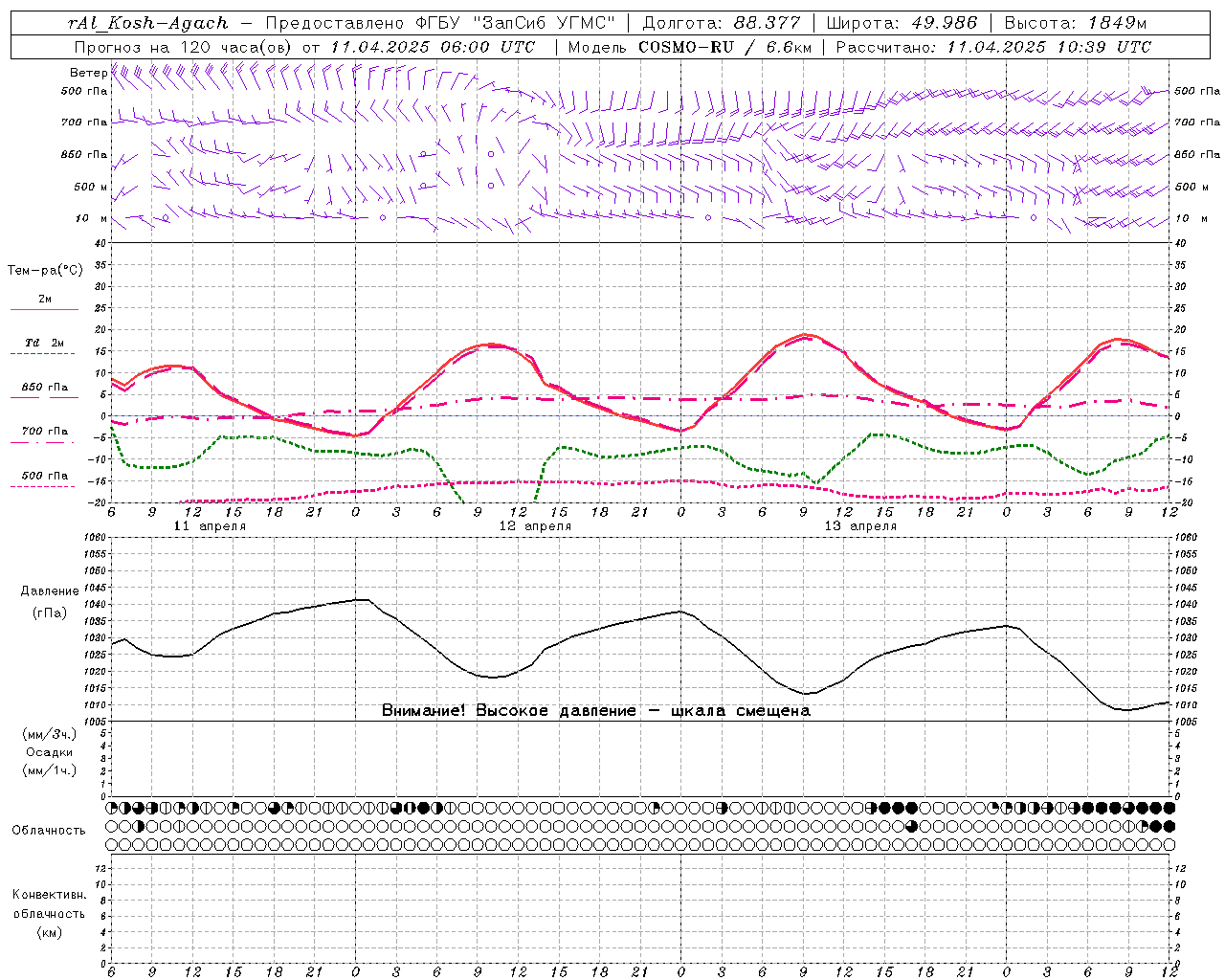Viewport: 1225px width, 980px height.
Task: Click the Тем-ра(°C) axis label
Action: [x=45, y=271]
